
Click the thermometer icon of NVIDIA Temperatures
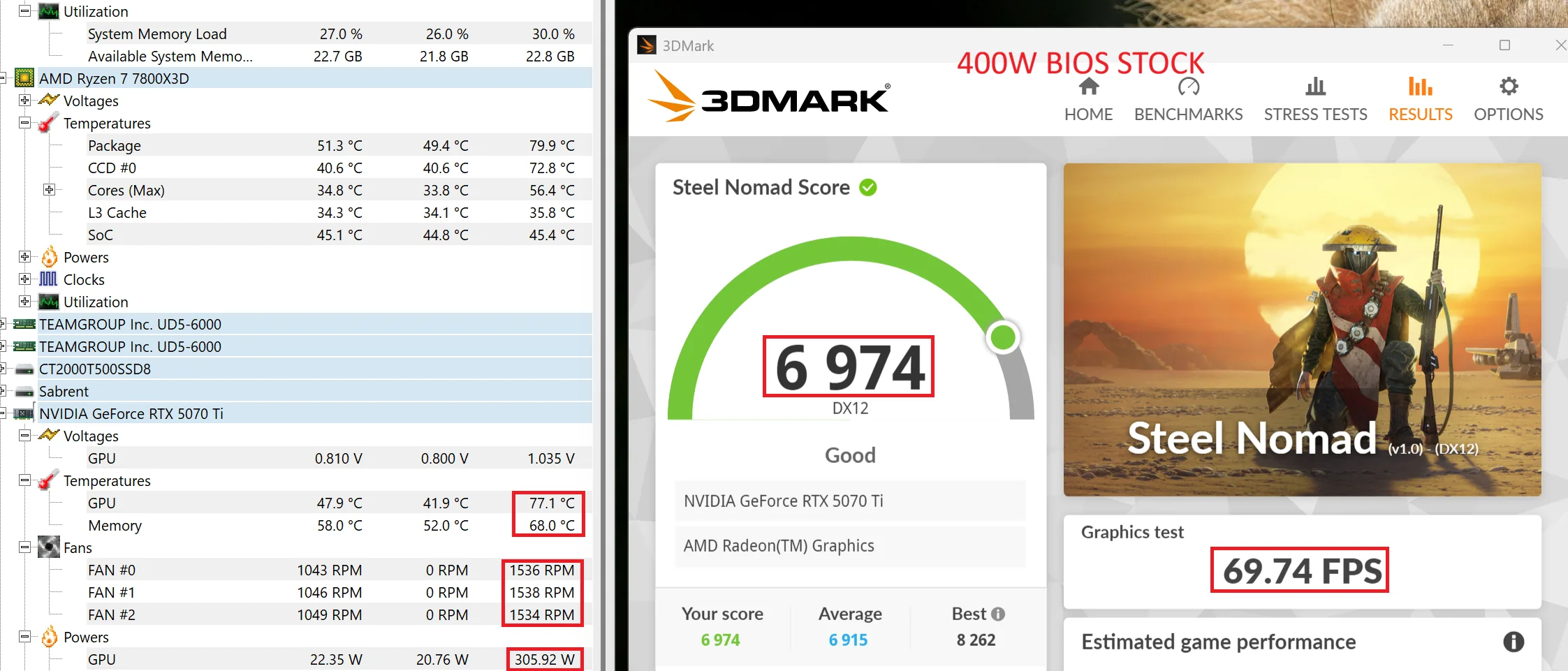[x=49, y=480]
